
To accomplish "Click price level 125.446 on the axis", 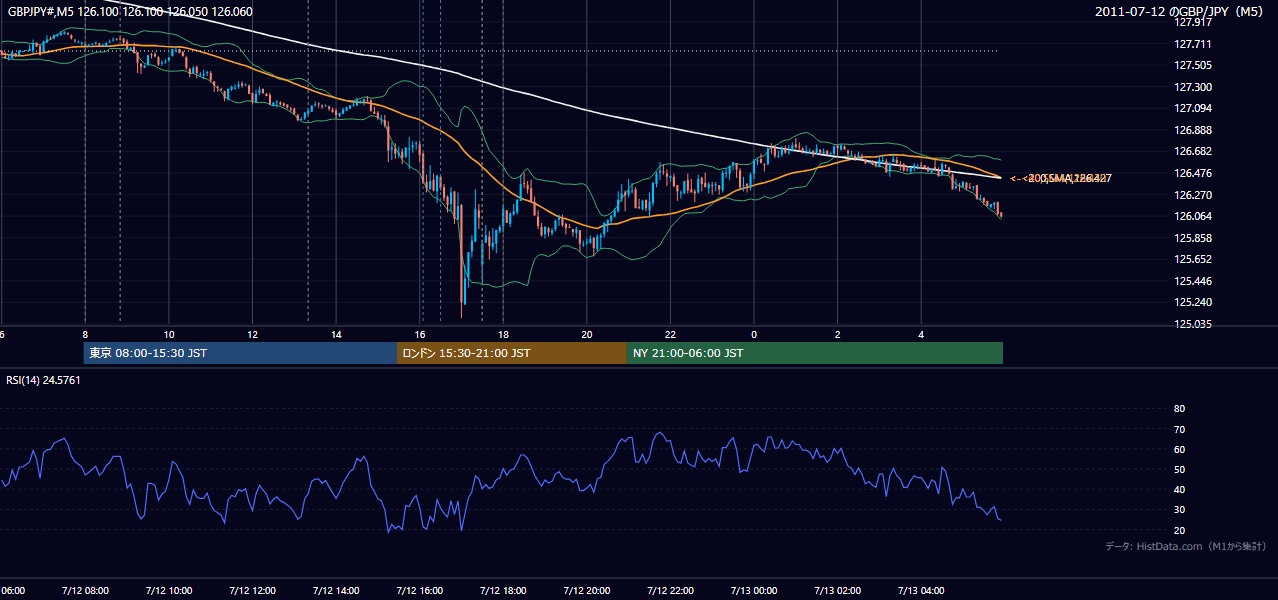I will pos(1192,281).
